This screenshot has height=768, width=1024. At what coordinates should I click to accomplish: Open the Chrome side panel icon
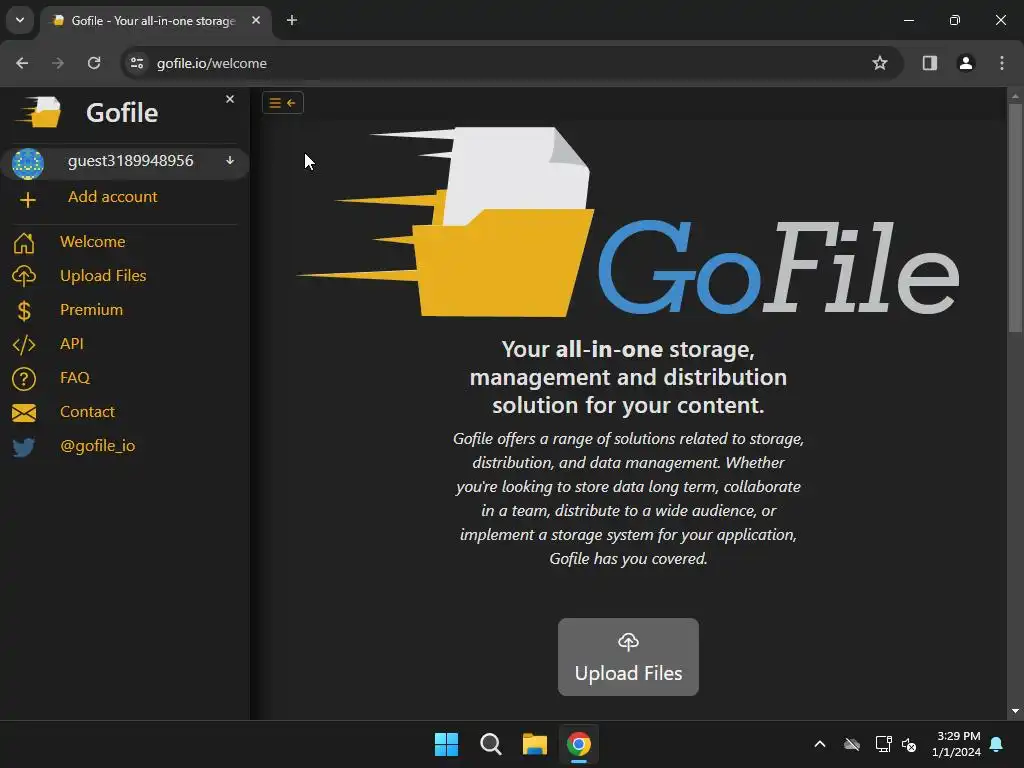click(x=930, y=63)
